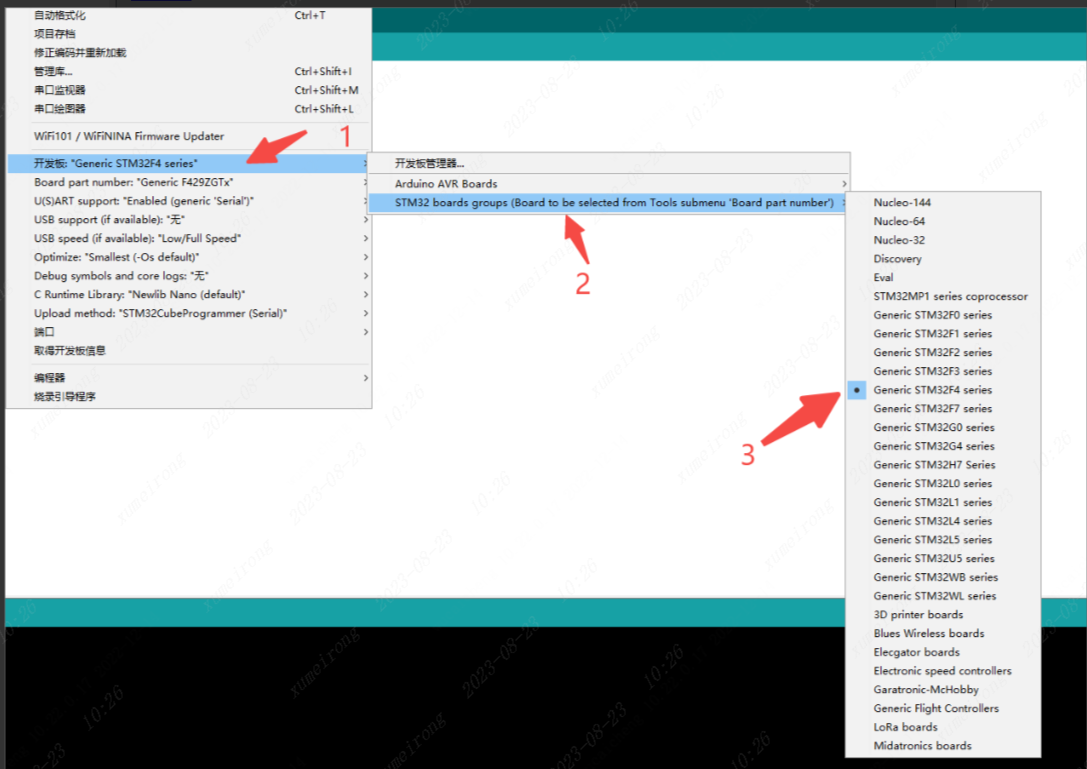Select Discovery board group
This screenshot has width=1087, height=769.
point(943,259)
